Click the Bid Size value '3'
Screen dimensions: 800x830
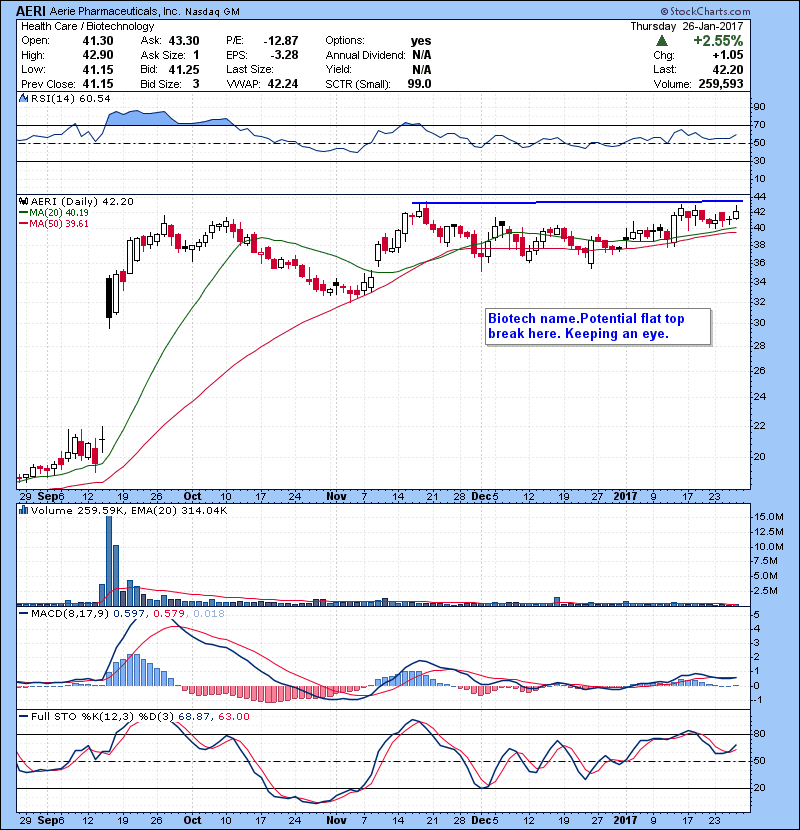(x=196, y=84)
